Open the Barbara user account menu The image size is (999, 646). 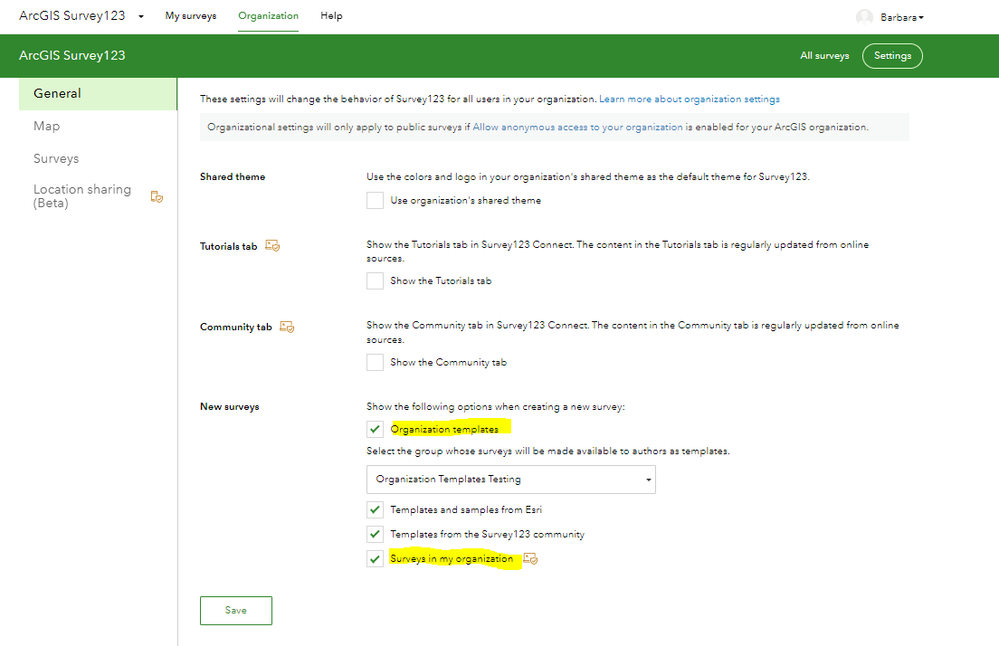(x=902, y=17)
